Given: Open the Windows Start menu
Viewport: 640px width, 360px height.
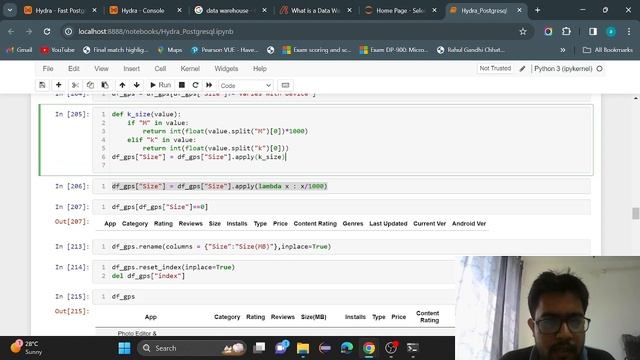Looking at the screenshot, I should coord(124,348).
